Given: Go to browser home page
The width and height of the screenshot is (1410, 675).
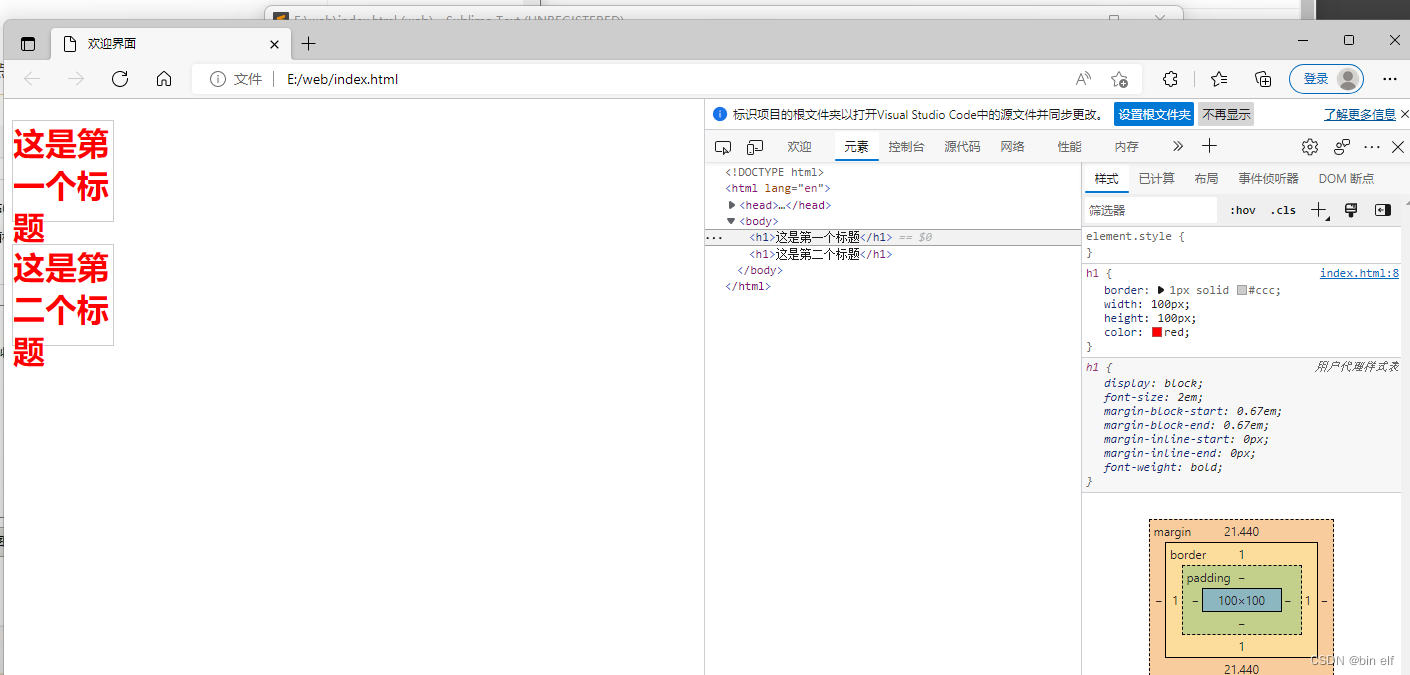Looking at the screenshot, I should (164, 78).
